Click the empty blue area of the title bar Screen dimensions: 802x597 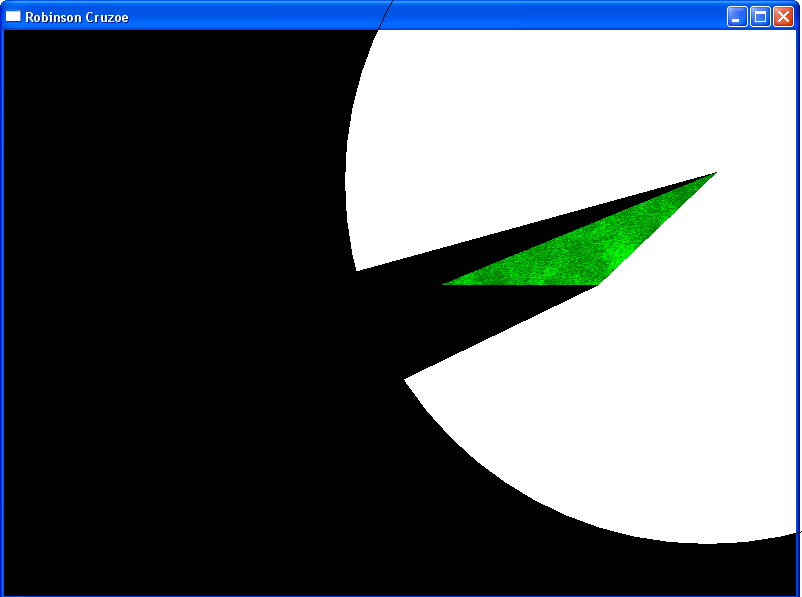click(550, 16)
